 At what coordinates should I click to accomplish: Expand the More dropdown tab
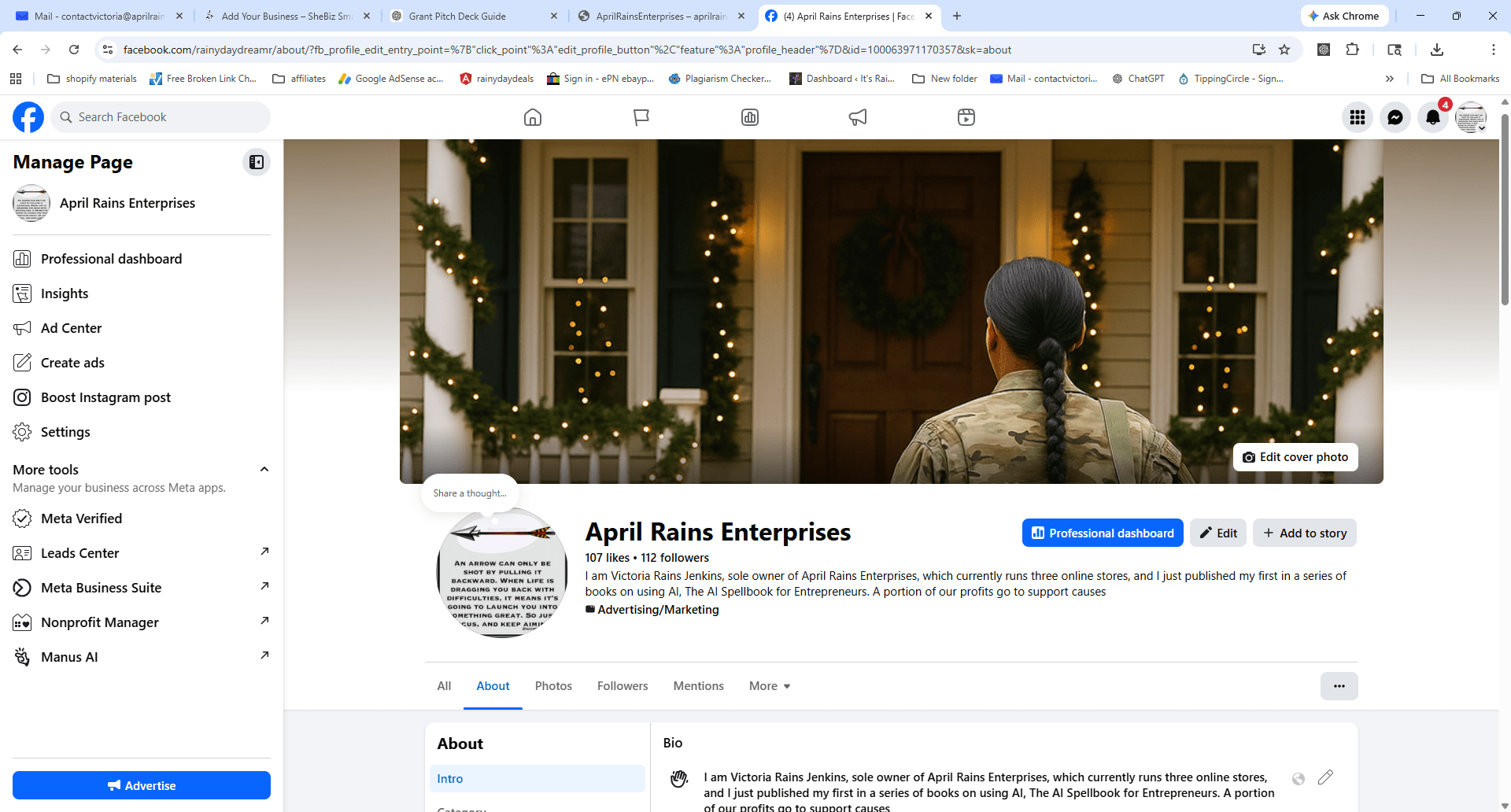pos(769,686)
